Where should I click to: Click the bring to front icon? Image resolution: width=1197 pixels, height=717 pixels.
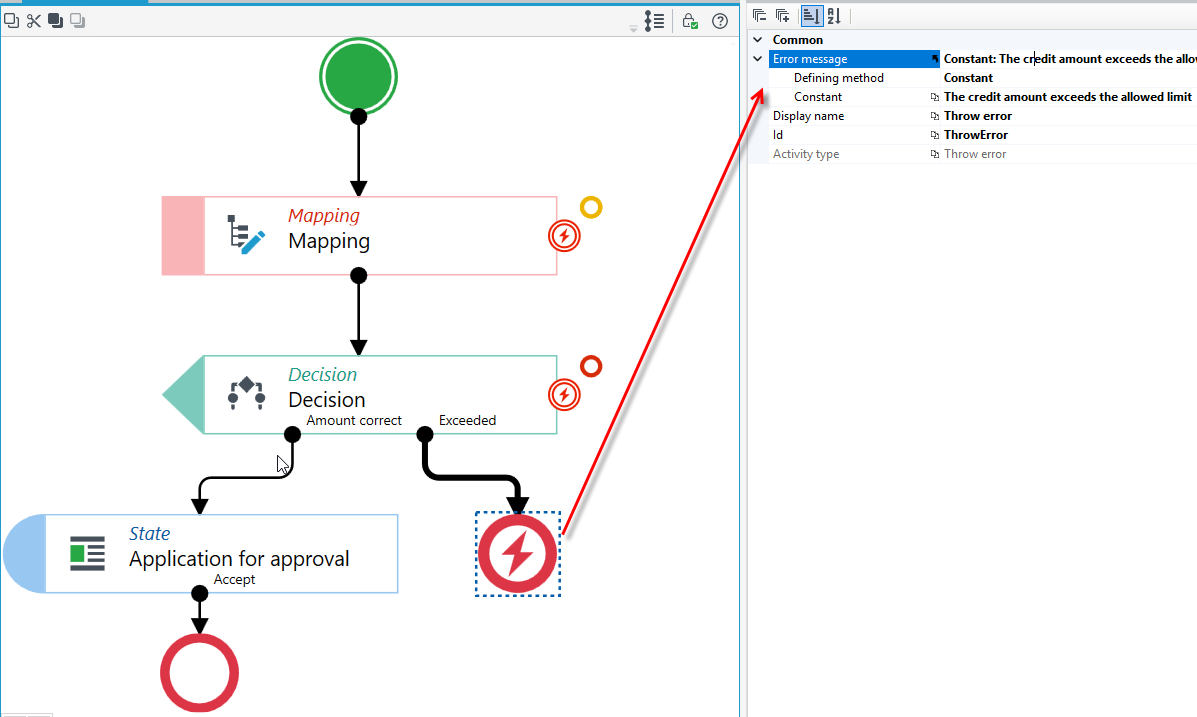pyautogui.click(x=55, y=21)
